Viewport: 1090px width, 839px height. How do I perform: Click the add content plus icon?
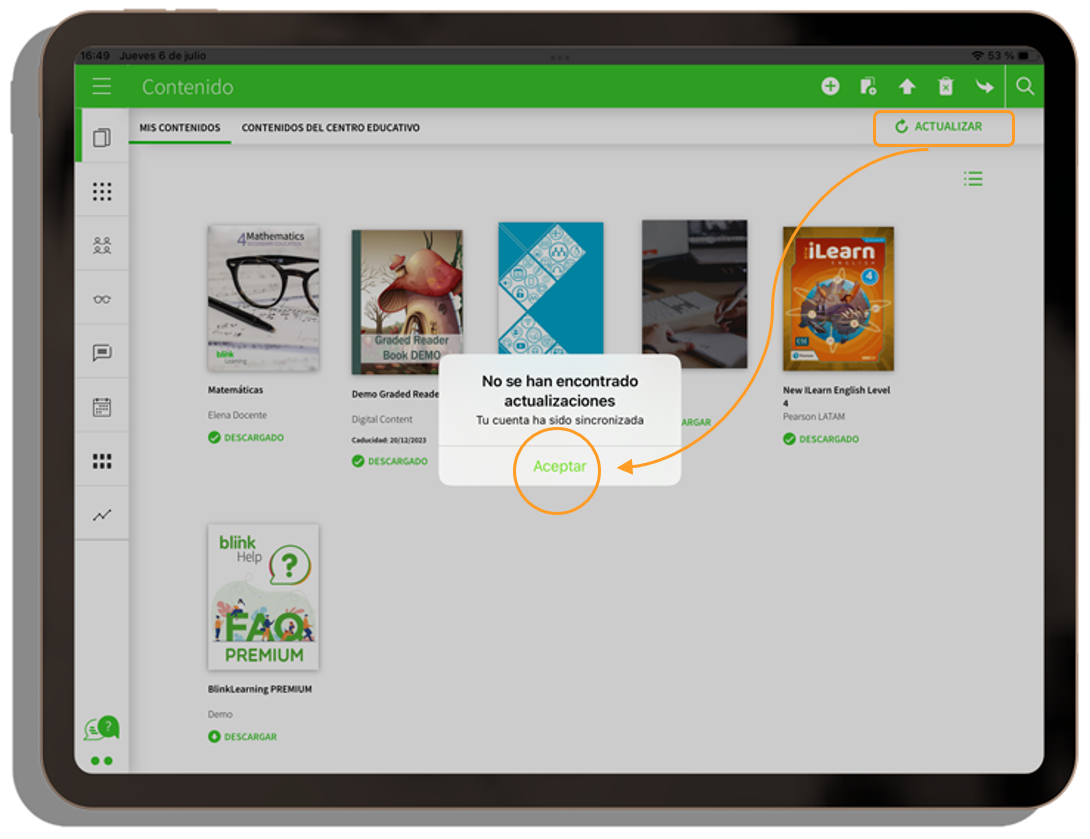(x=830, y=87)
